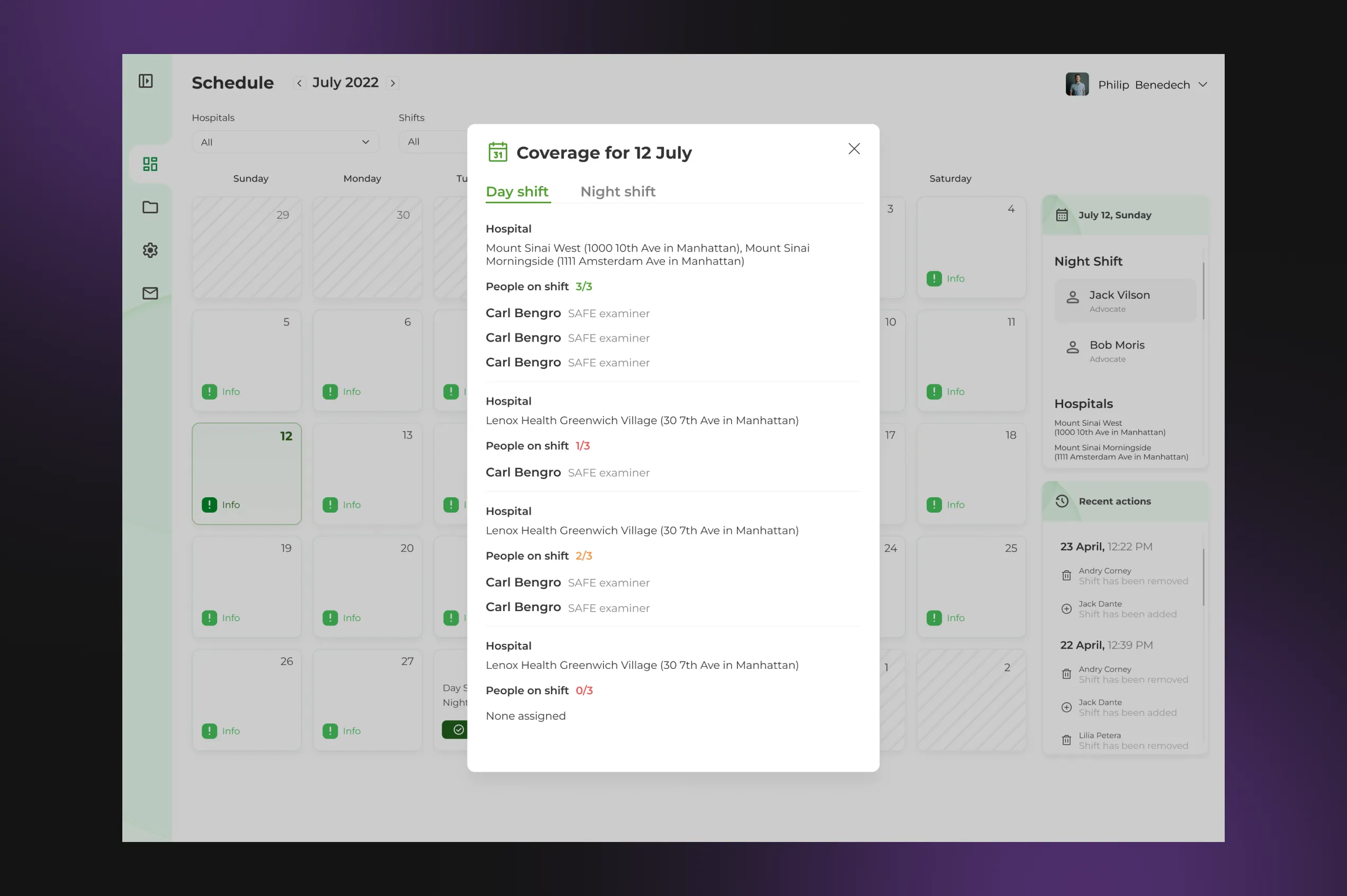Open settings gear in sidebar
Screen dimensions: 1347x896
[x=150, y=250]
